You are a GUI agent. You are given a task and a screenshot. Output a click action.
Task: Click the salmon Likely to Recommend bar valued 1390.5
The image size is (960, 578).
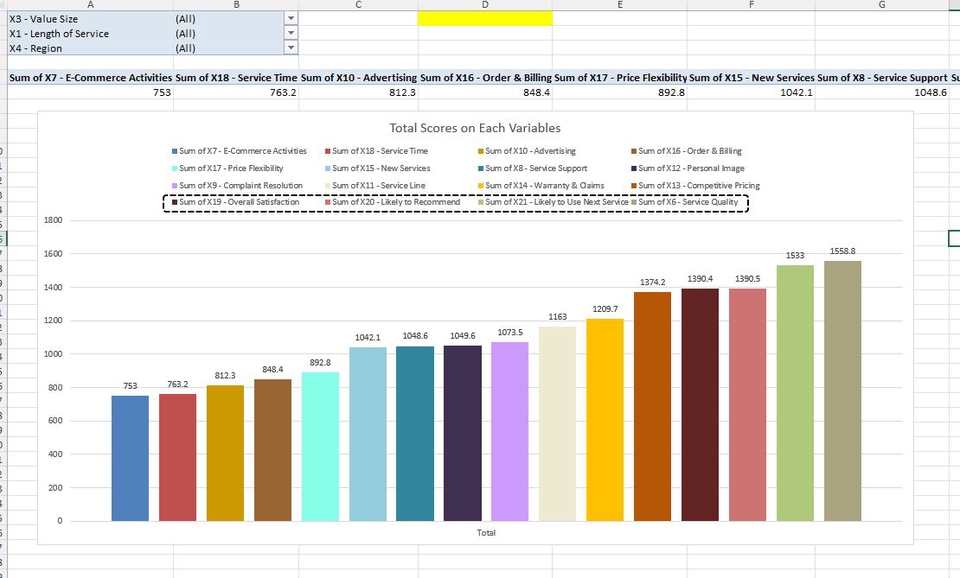point(748,405)
